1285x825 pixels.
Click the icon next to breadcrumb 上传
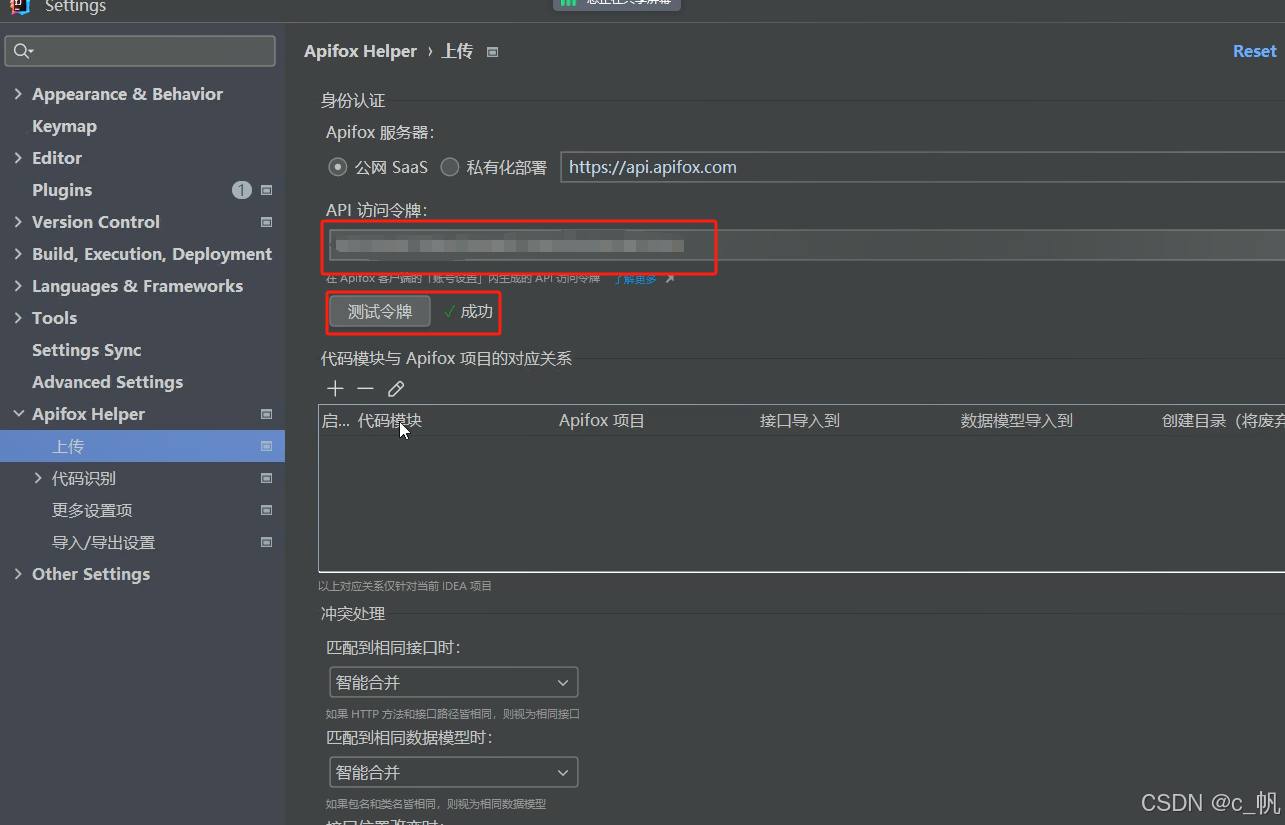(492, 52)
